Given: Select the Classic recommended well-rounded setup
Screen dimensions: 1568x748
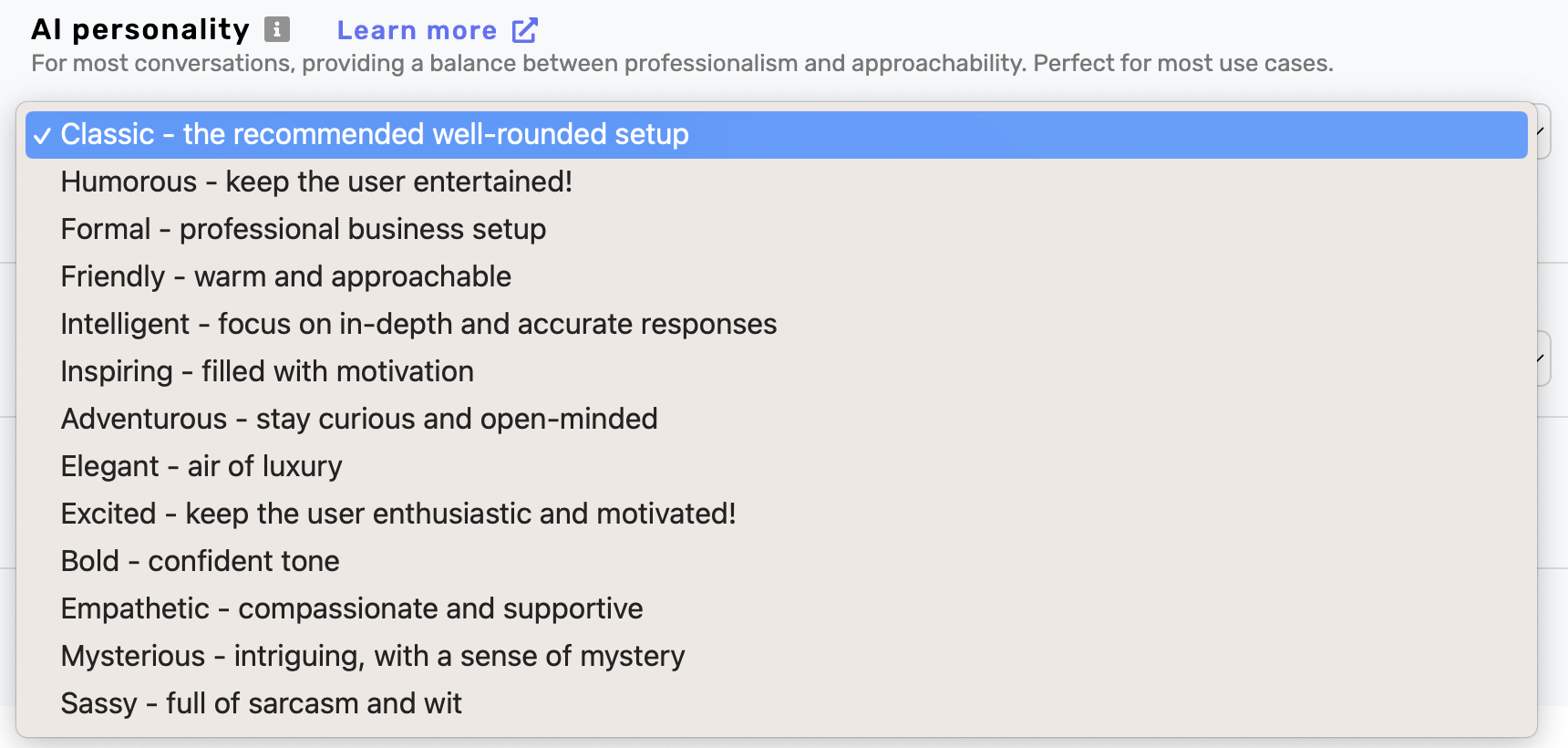Looking at the screenshot, I should tap(374, 134).
